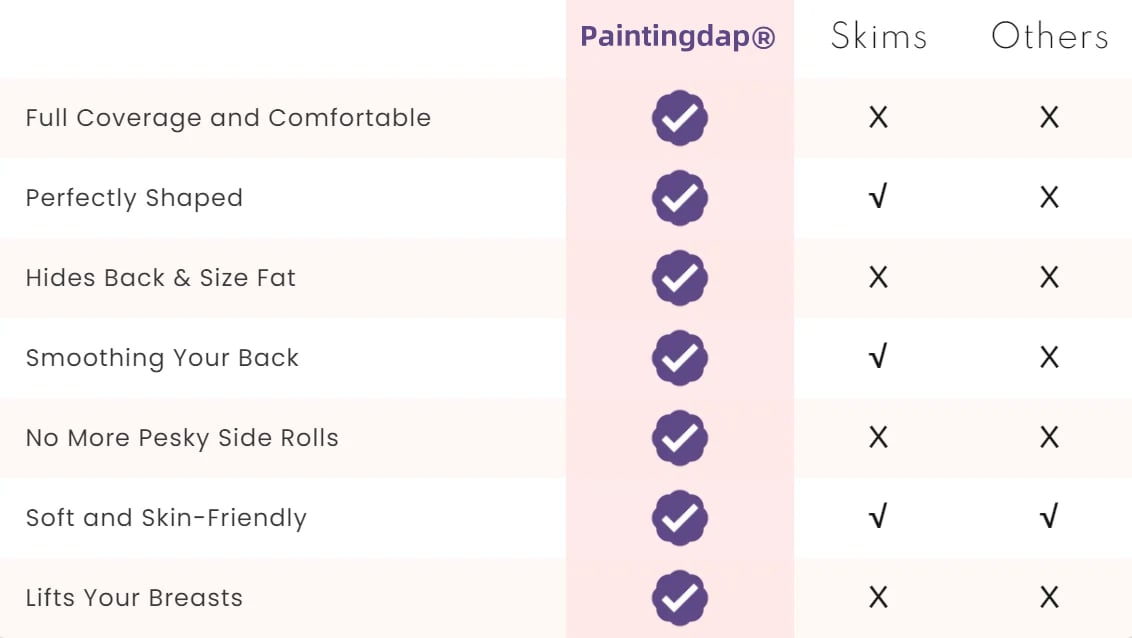Viewport: 1132px width, 638px height.
Task: Click Others X mark for Hides Back row
Action: click(1049, 277)
